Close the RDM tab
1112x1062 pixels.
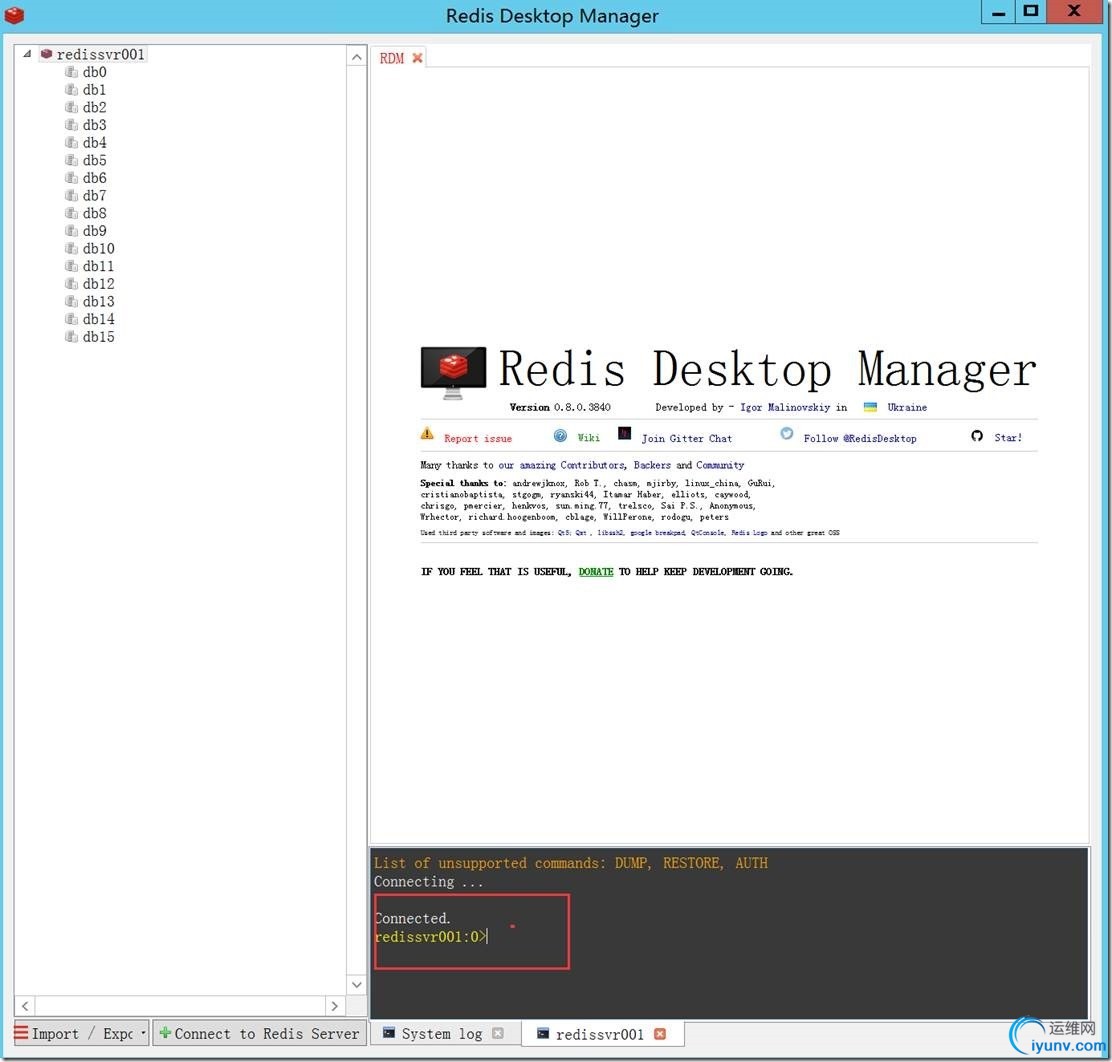tap(418, 58)
